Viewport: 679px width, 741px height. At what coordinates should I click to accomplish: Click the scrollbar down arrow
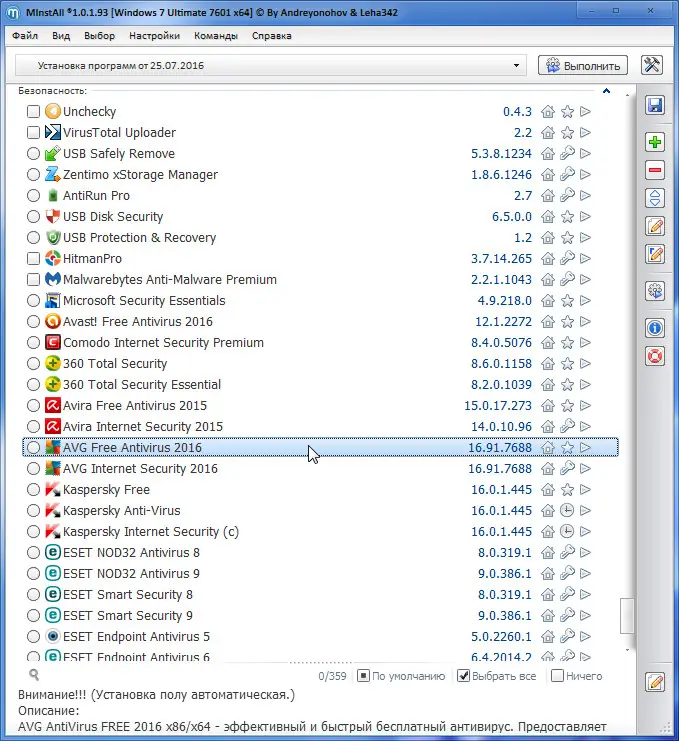click(x=627, y=650)
